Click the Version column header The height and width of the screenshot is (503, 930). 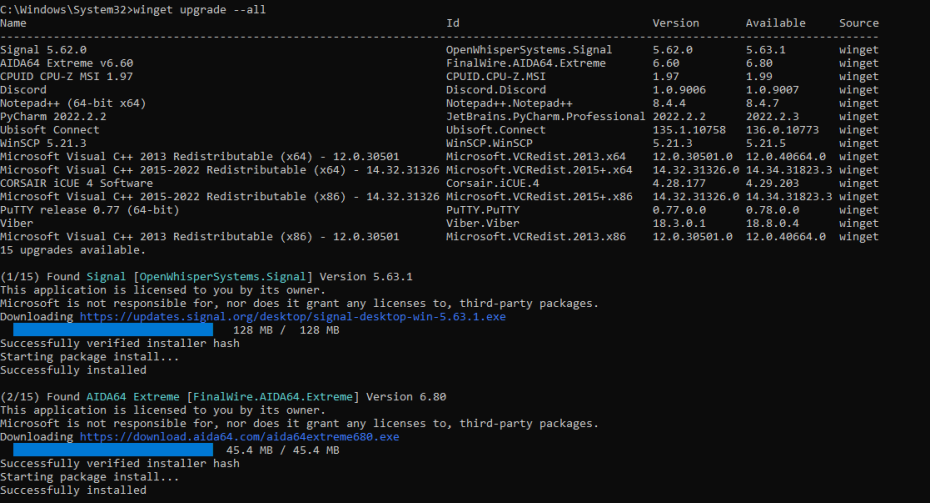point(676,23)
